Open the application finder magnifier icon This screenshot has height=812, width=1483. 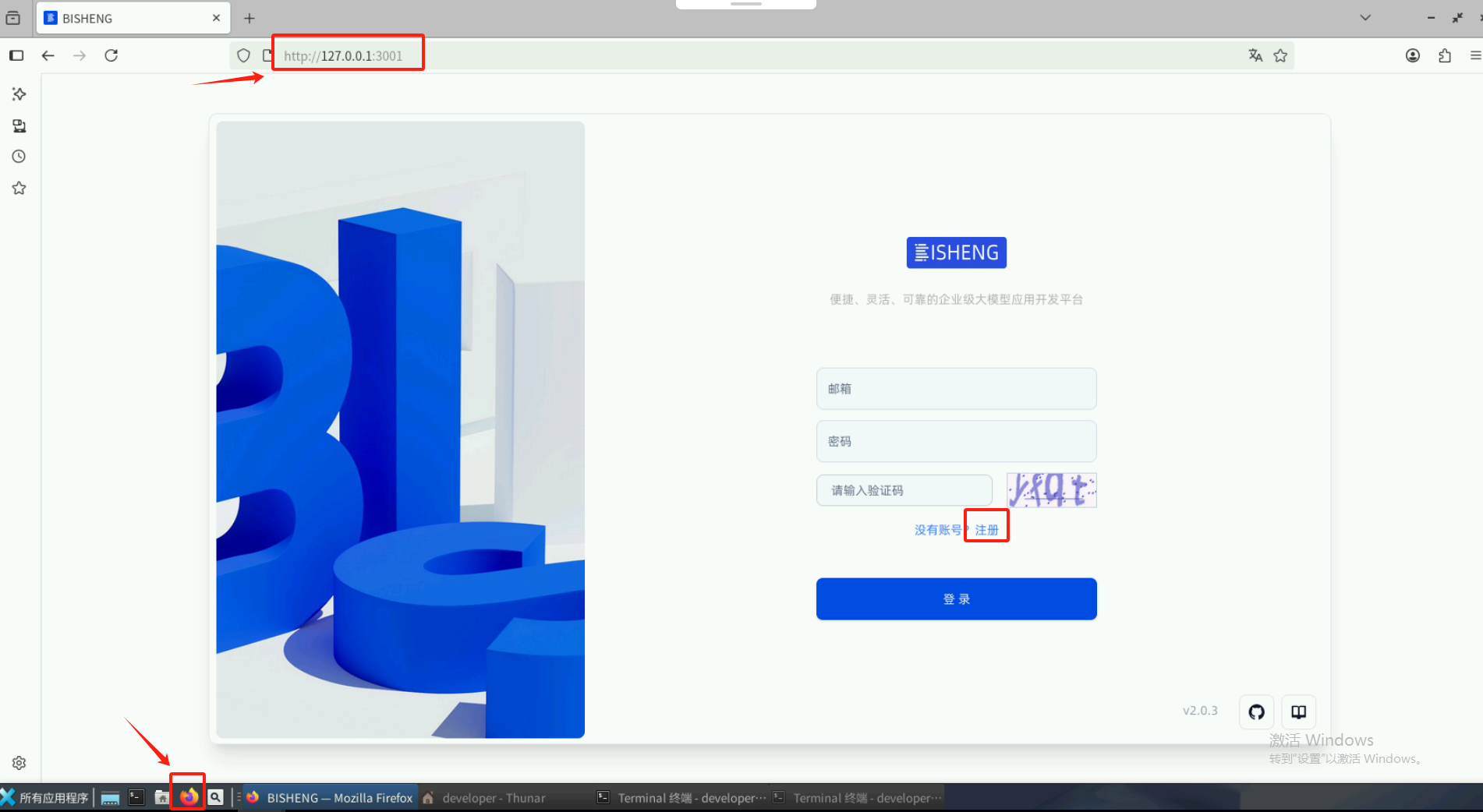pos(216,797)
